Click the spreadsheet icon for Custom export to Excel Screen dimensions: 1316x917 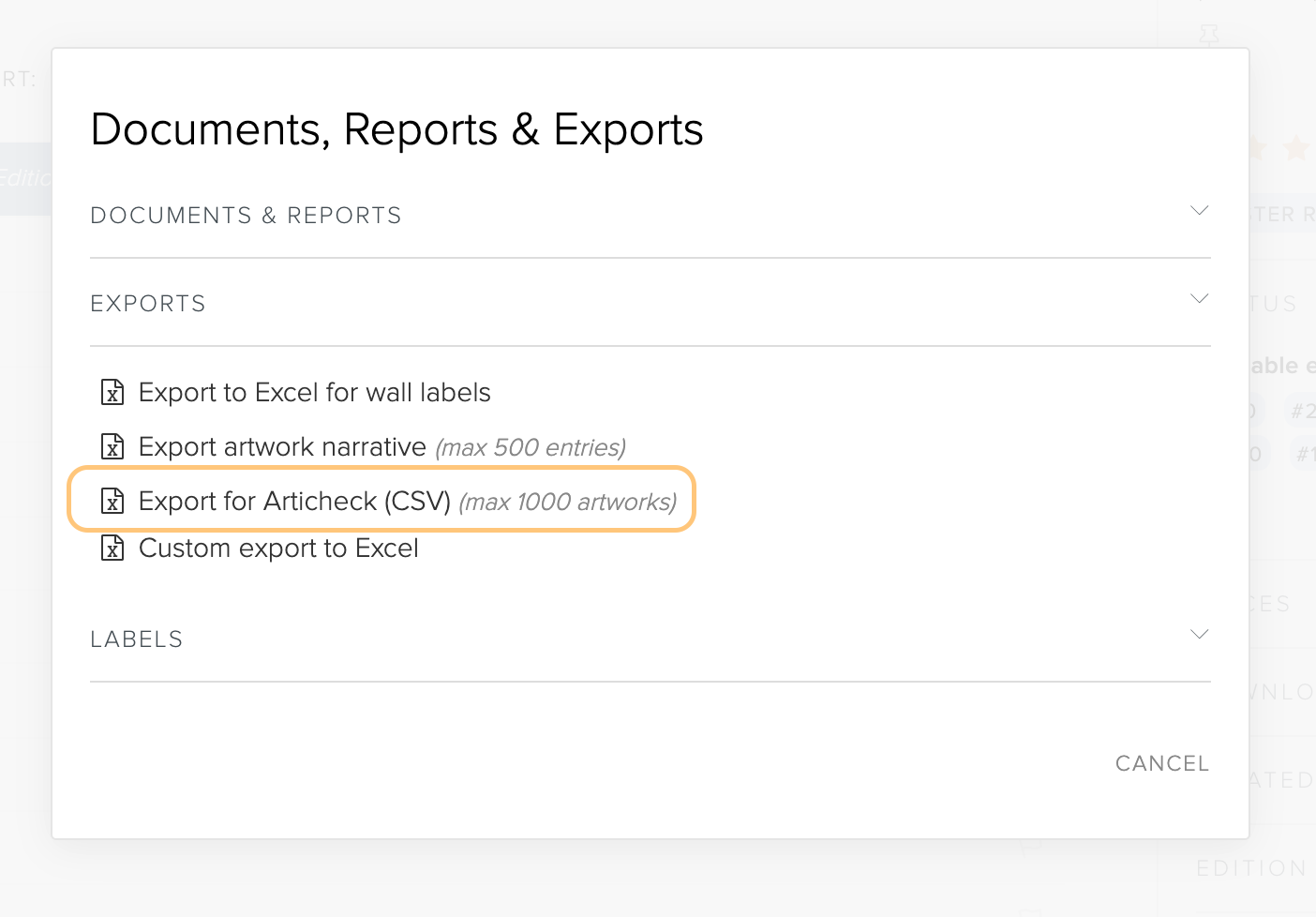click(112, 548)
